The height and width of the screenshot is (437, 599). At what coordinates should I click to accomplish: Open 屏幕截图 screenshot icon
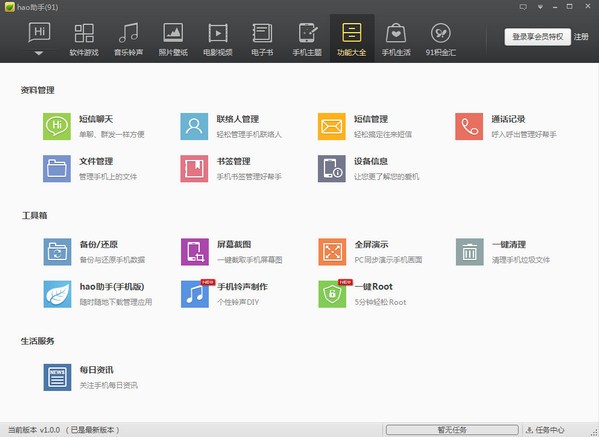click(195, 252)
